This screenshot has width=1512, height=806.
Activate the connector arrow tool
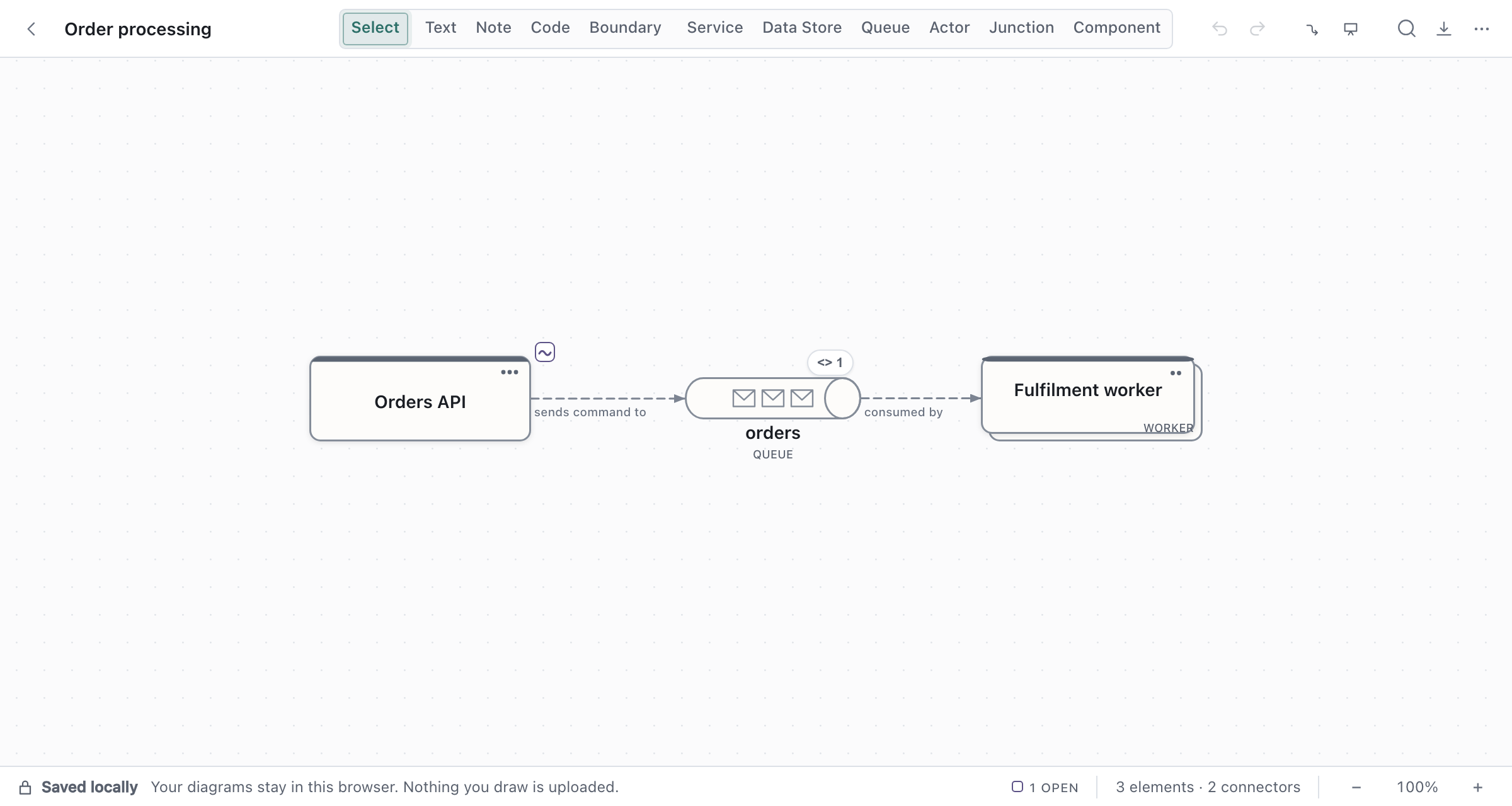1312,29
